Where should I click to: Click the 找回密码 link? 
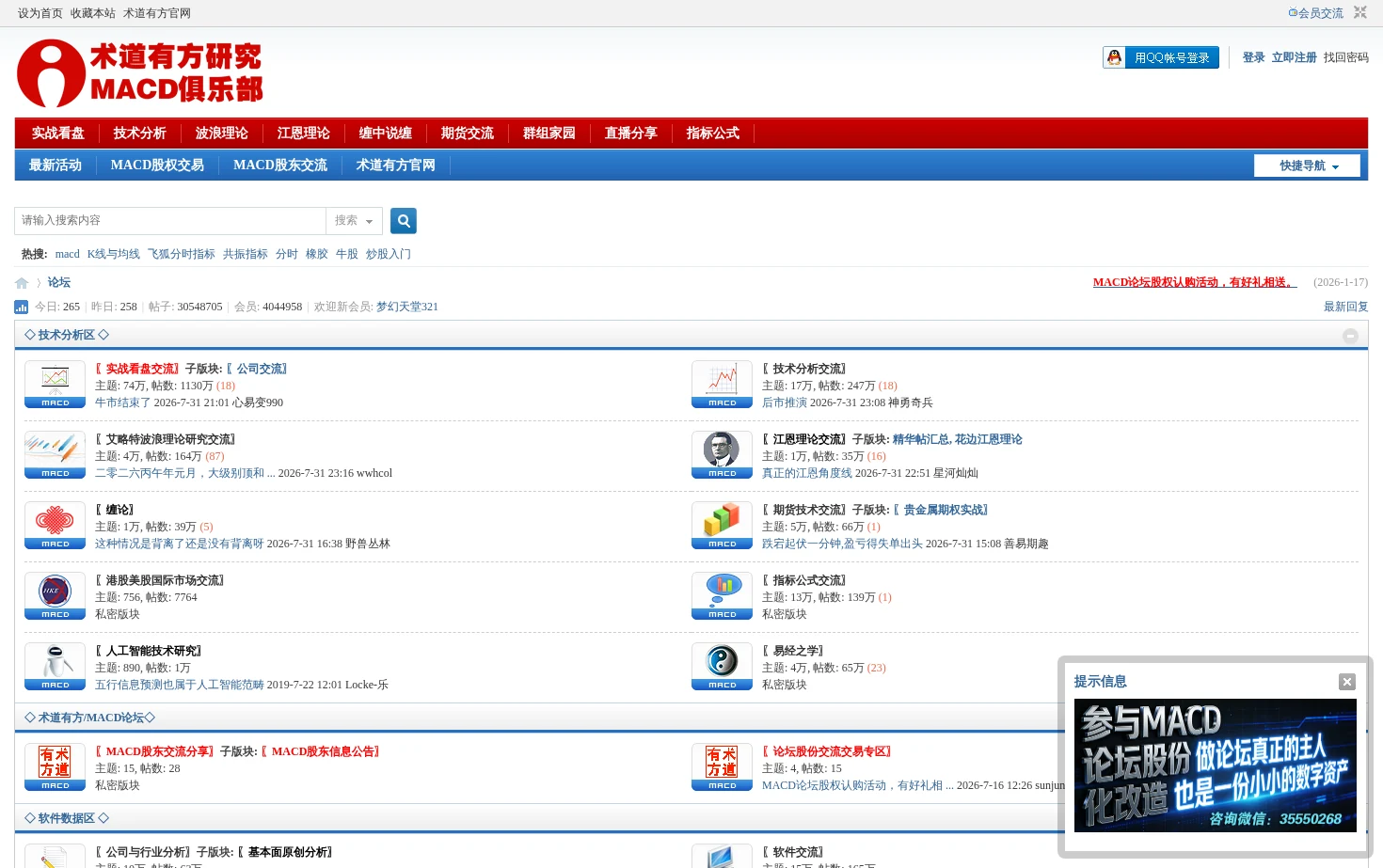coord(1346,57)
